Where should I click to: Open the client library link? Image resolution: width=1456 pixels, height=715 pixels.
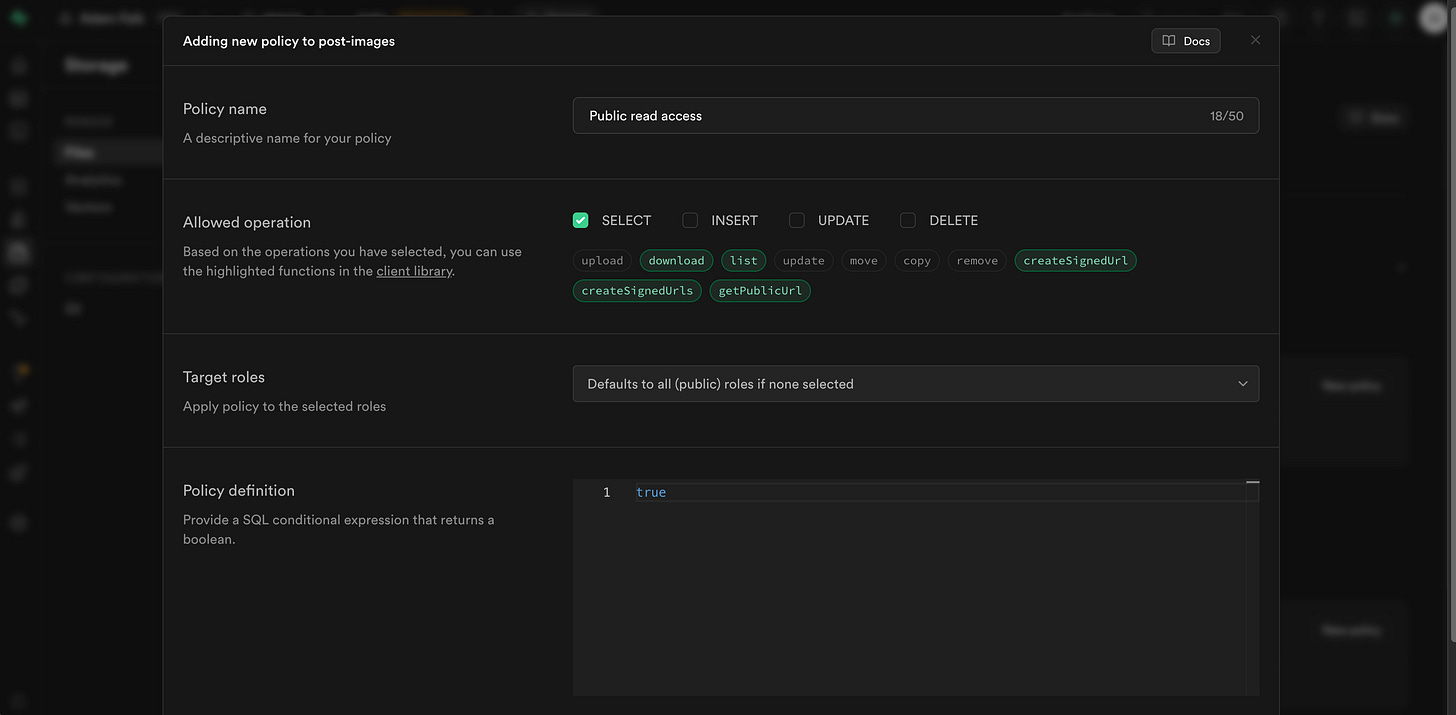coord(414,270)
